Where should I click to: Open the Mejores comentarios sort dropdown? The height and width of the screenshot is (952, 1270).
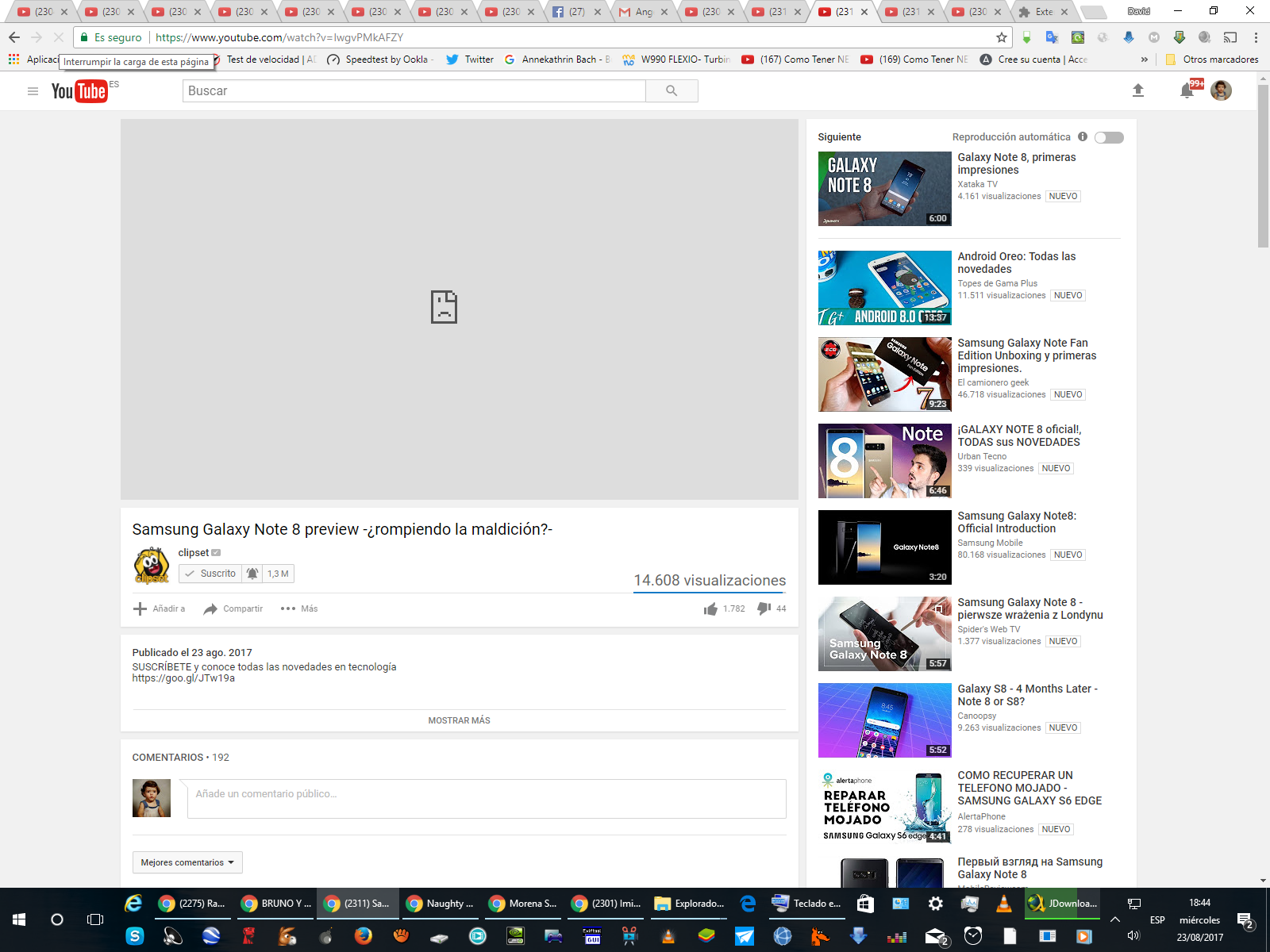click(x=187, y=862)
